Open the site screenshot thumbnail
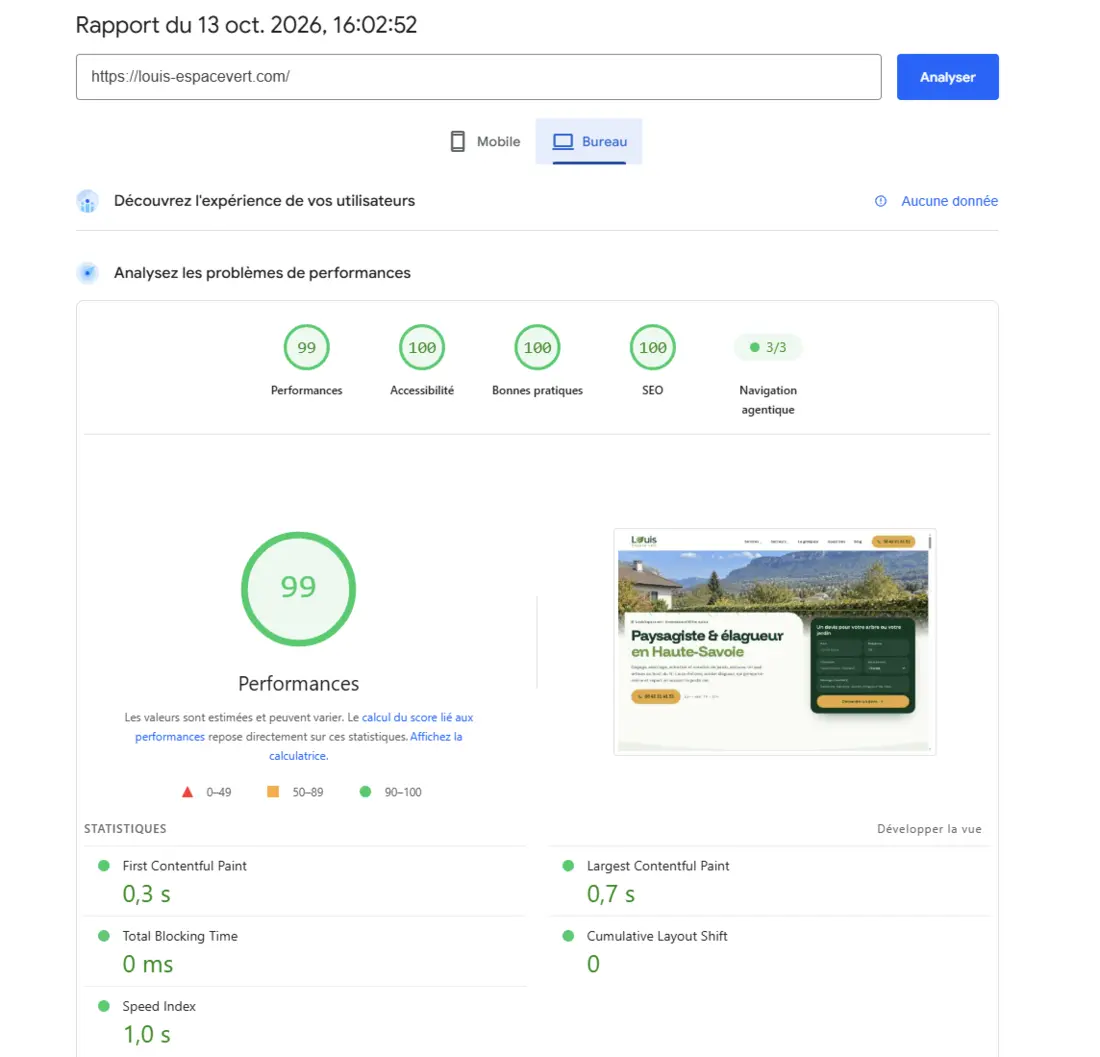The height and width of the screenshot is (1057, 1100). [774, 642]
